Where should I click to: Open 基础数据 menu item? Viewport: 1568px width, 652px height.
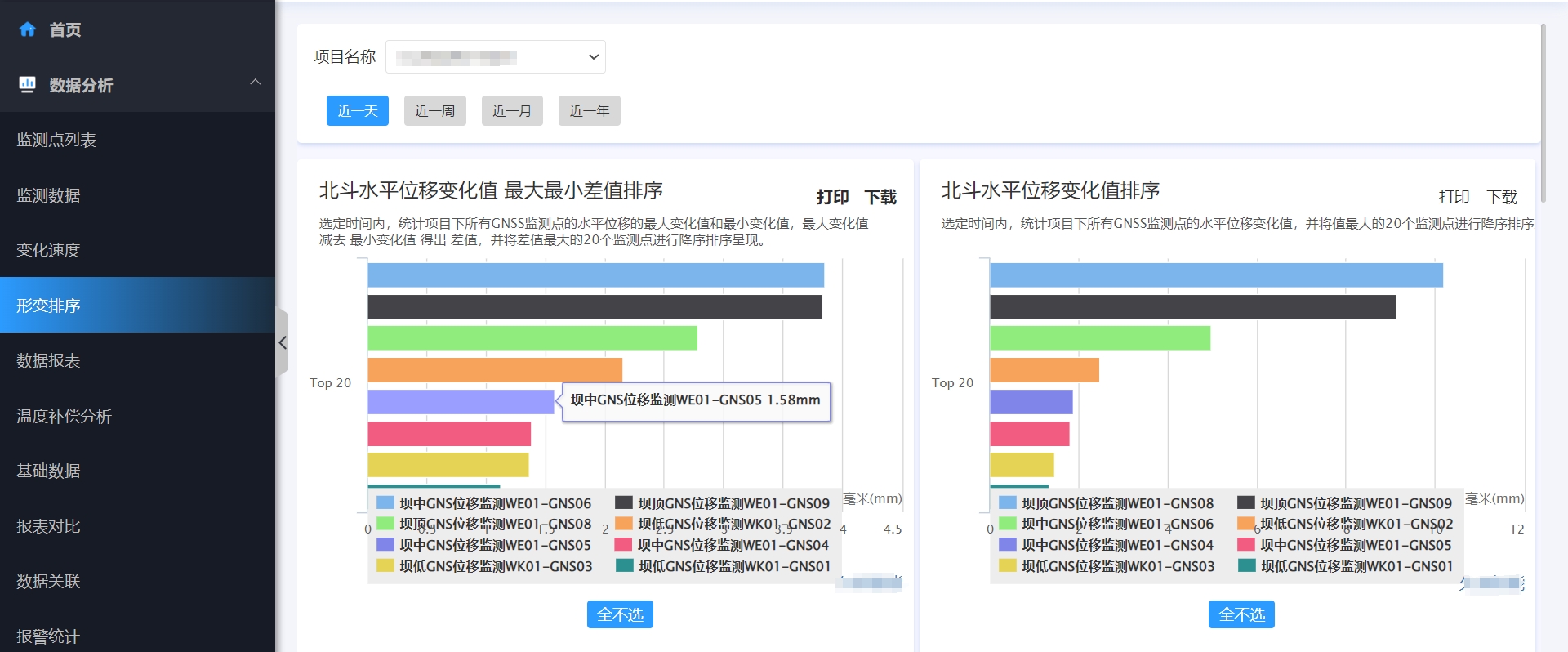137,471
